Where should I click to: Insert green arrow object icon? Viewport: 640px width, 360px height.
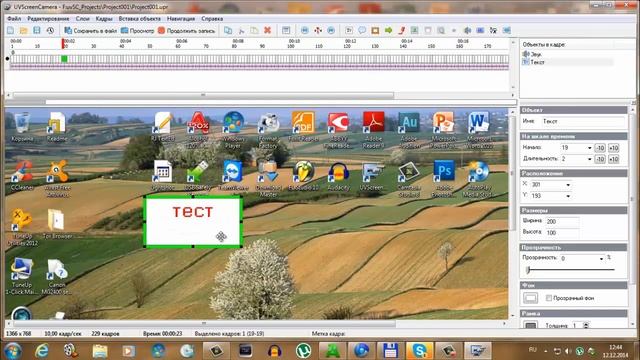(388, 31)
